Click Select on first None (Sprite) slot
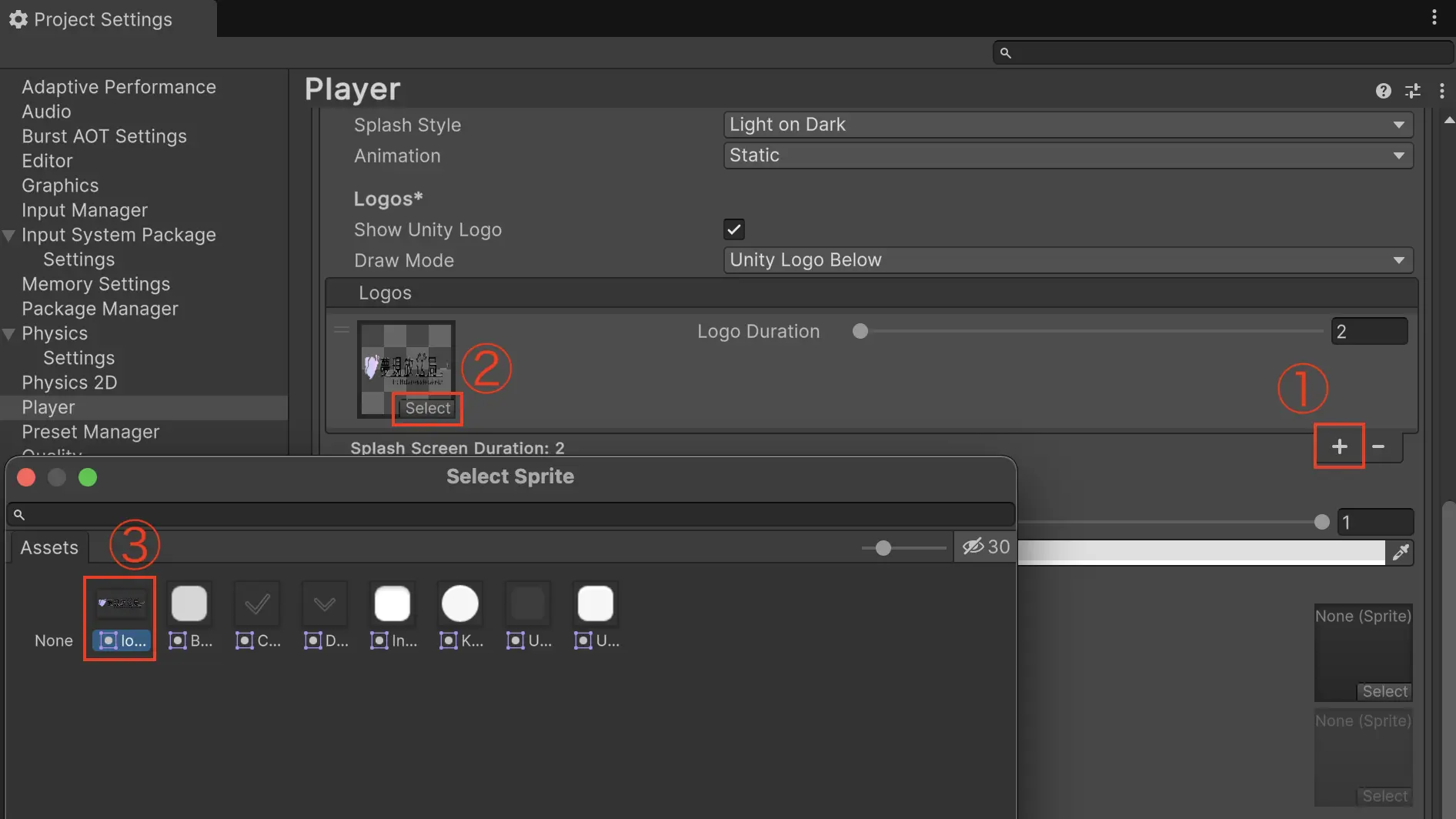The image size is (1456, 819). (1384, 691)
